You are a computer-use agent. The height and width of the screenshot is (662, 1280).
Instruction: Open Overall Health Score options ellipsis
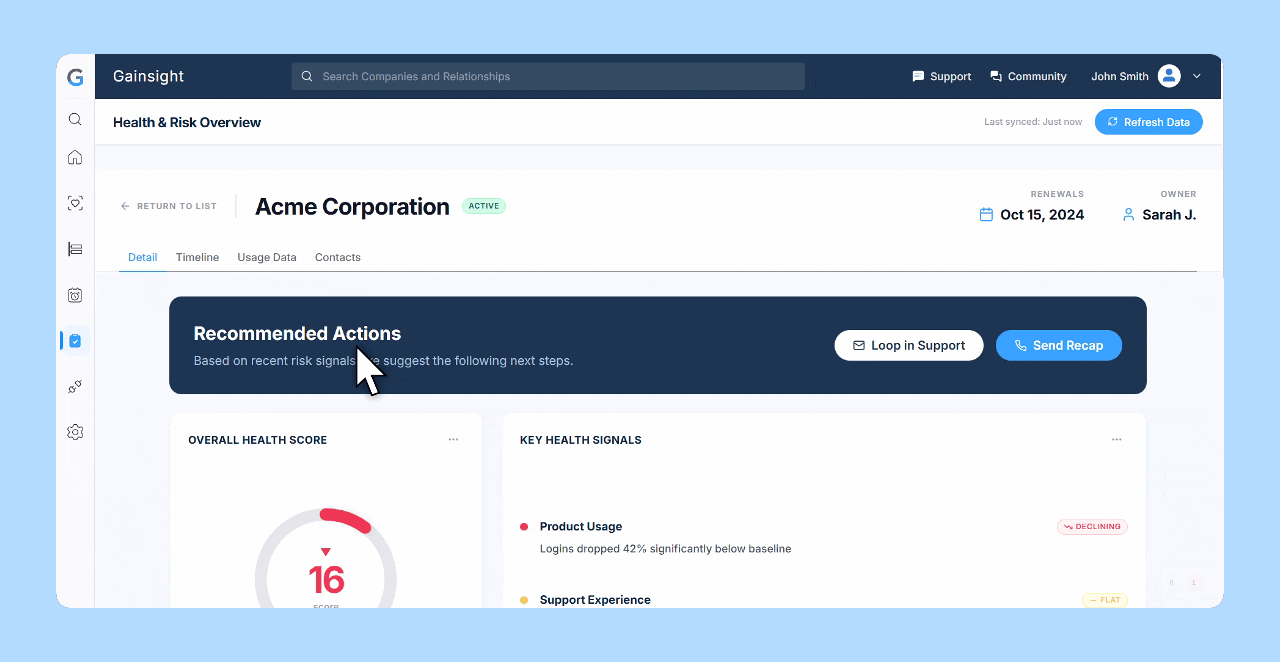click(x=453, y=440)
